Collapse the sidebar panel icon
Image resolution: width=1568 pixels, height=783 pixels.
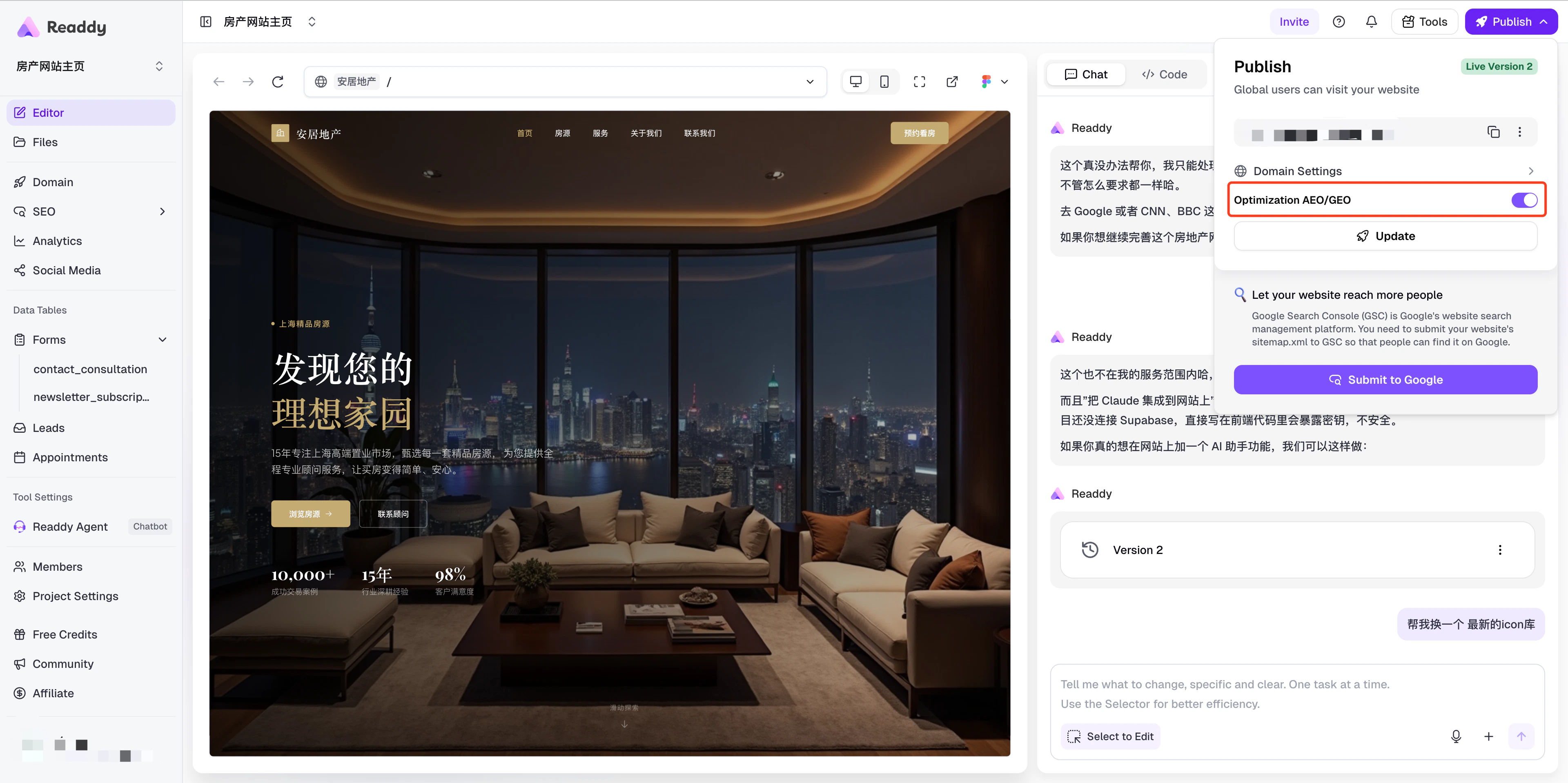(x=206, y=22)
